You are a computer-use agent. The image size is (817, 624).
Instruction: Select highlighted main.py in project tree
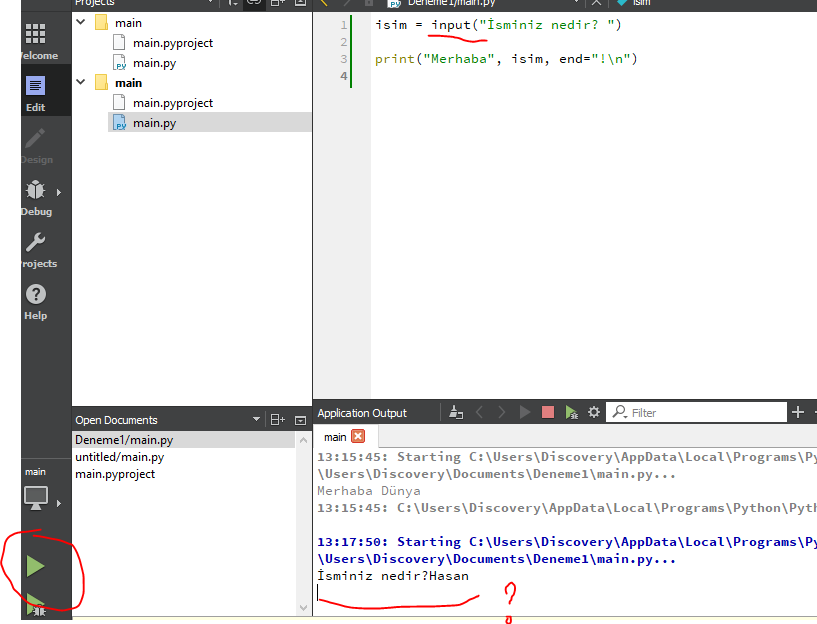[x=209, y=122]
